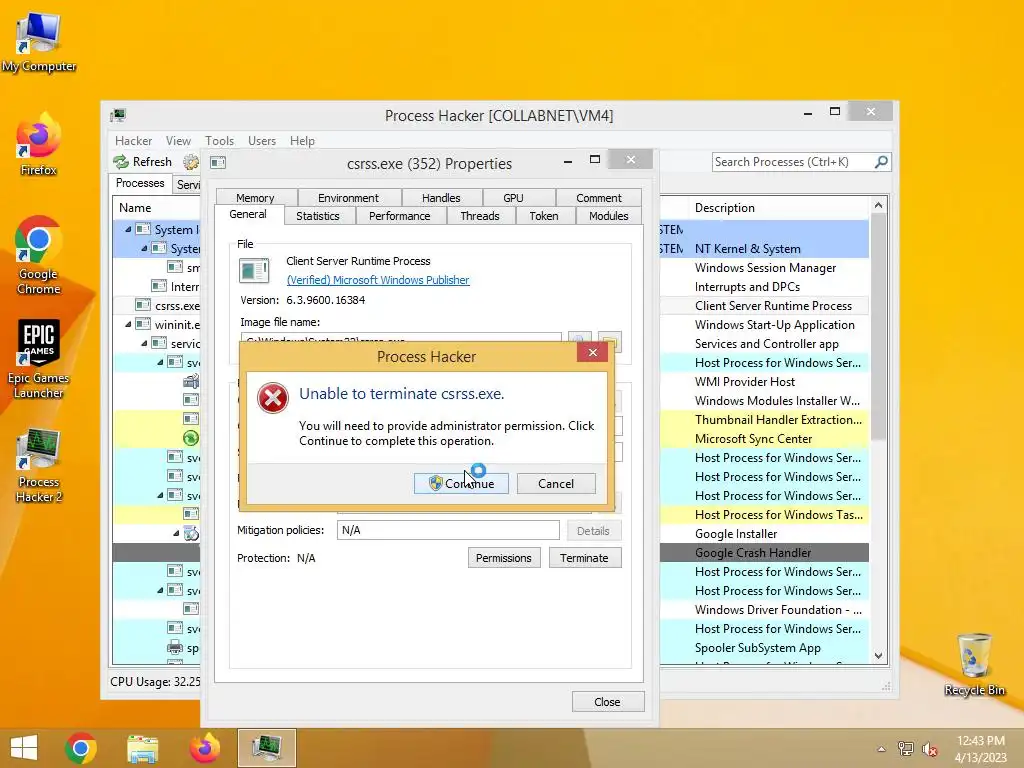Viewport: 1024px width, 768px height.
Task: Open the Token tab
Action: coord(544,216)
